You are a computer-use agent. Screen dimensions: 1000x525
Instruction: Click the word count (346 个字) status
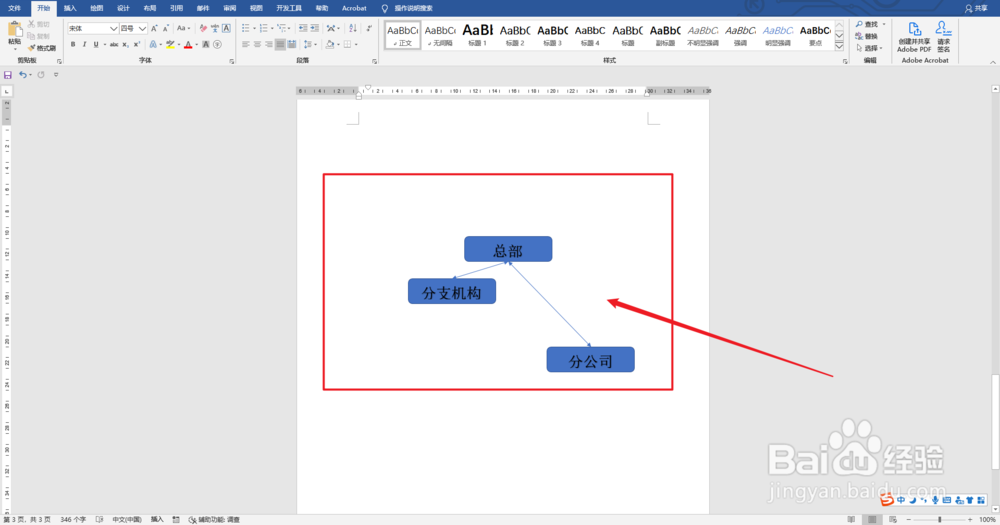click(73, 520)
